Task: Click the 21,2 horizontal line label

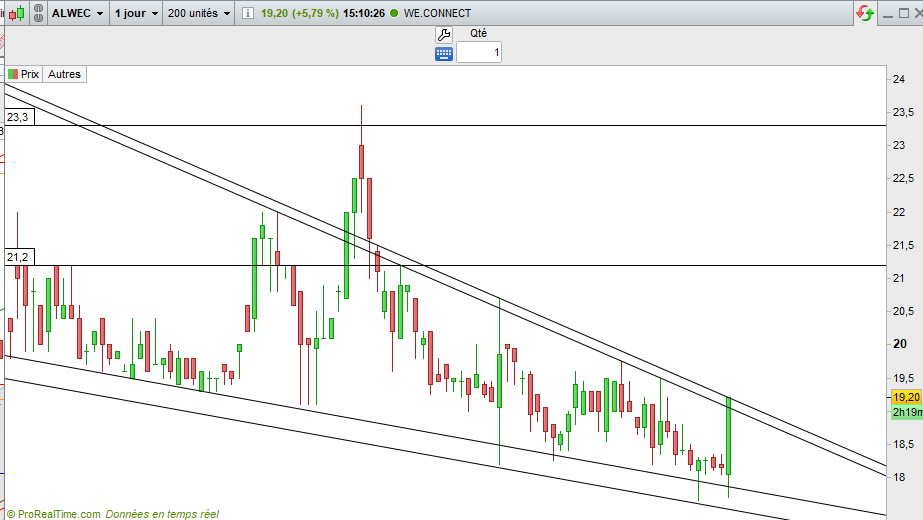Action: pos(19,257)
